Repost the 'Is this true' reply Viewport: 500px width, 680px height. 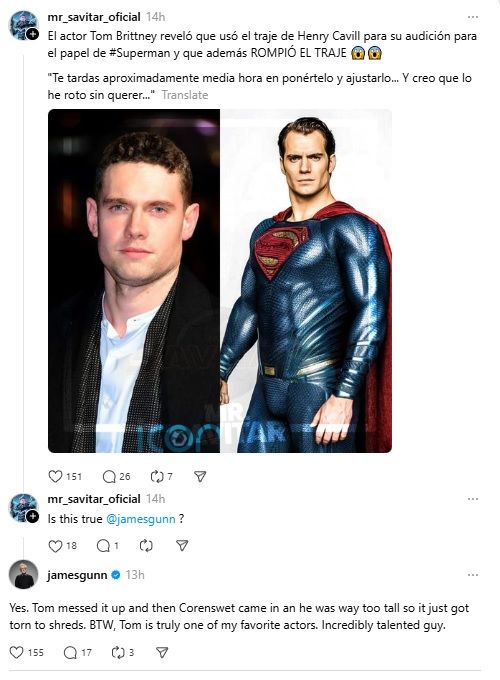pyautogui.click(x=146, y=546)
